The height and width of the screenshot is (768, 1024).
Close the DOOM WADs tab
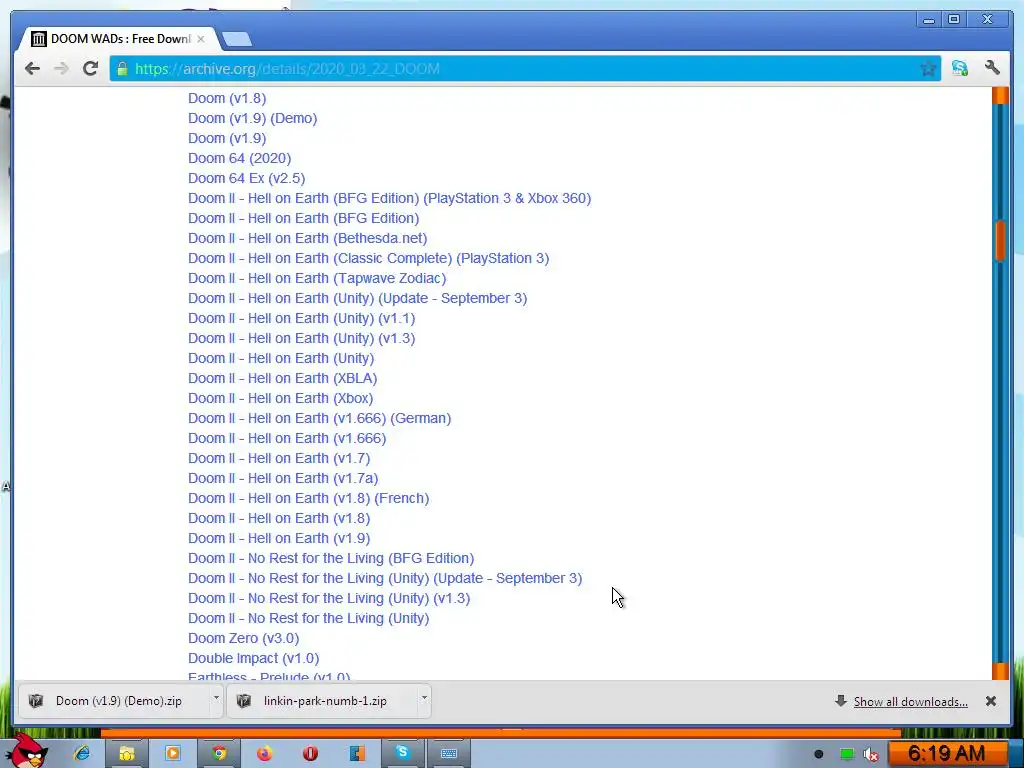(x=200, y=39)
